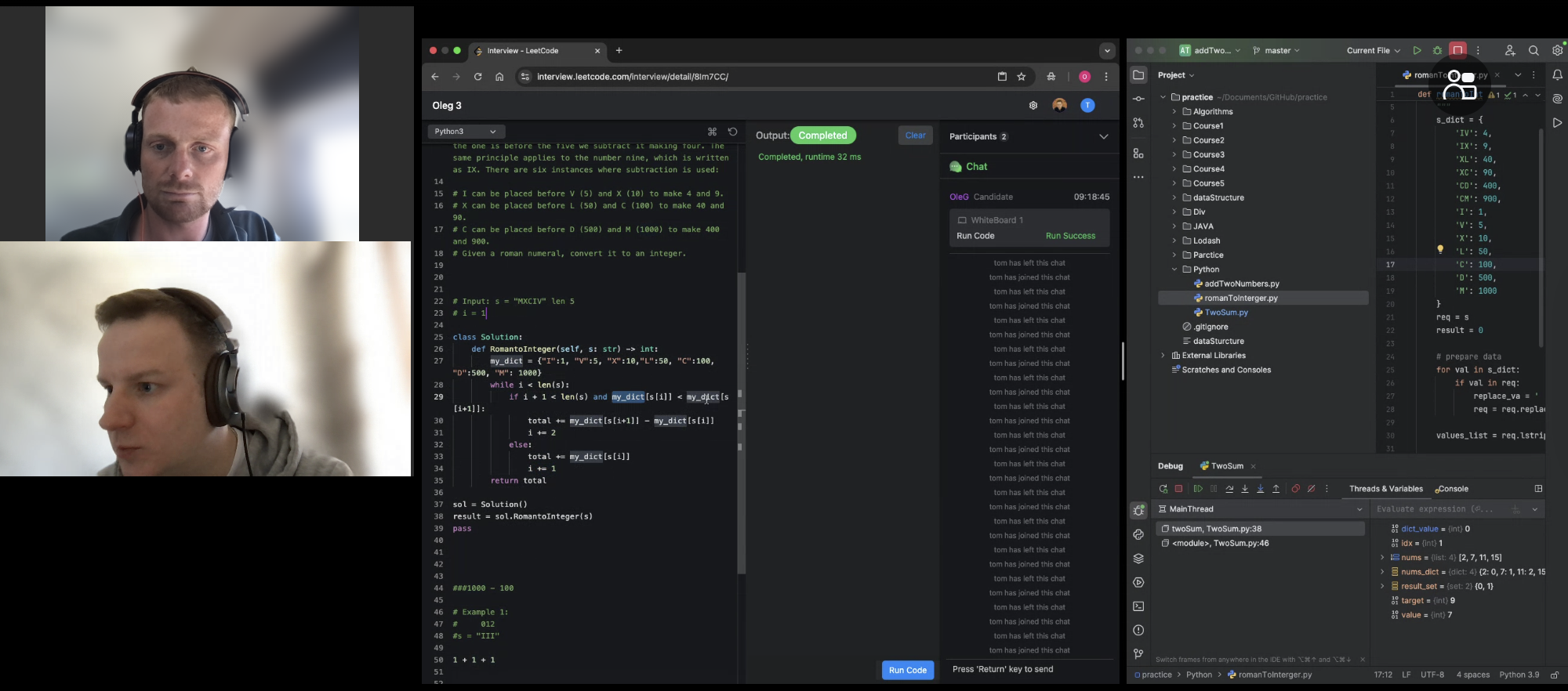Stop the debugger with the red square
This screenshot has width=1568, height=691.
click(1178, 489)
